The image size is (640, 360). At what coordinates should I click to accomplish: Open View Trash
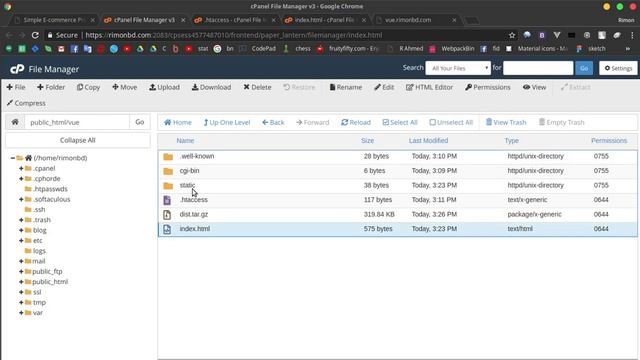[x=506, y=122]
